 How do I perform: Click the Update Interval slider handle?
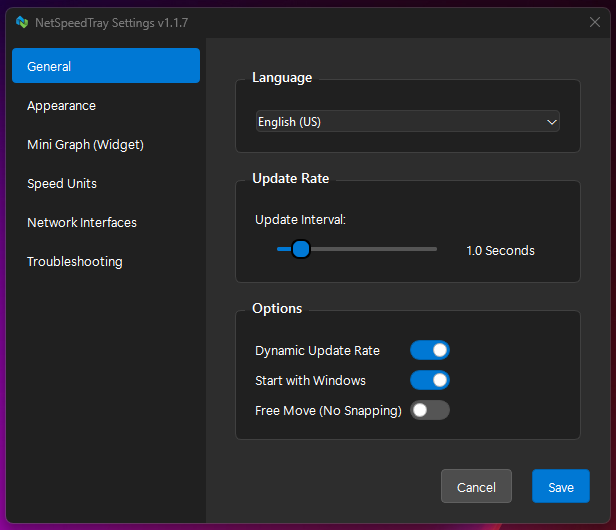coord(301,249)
